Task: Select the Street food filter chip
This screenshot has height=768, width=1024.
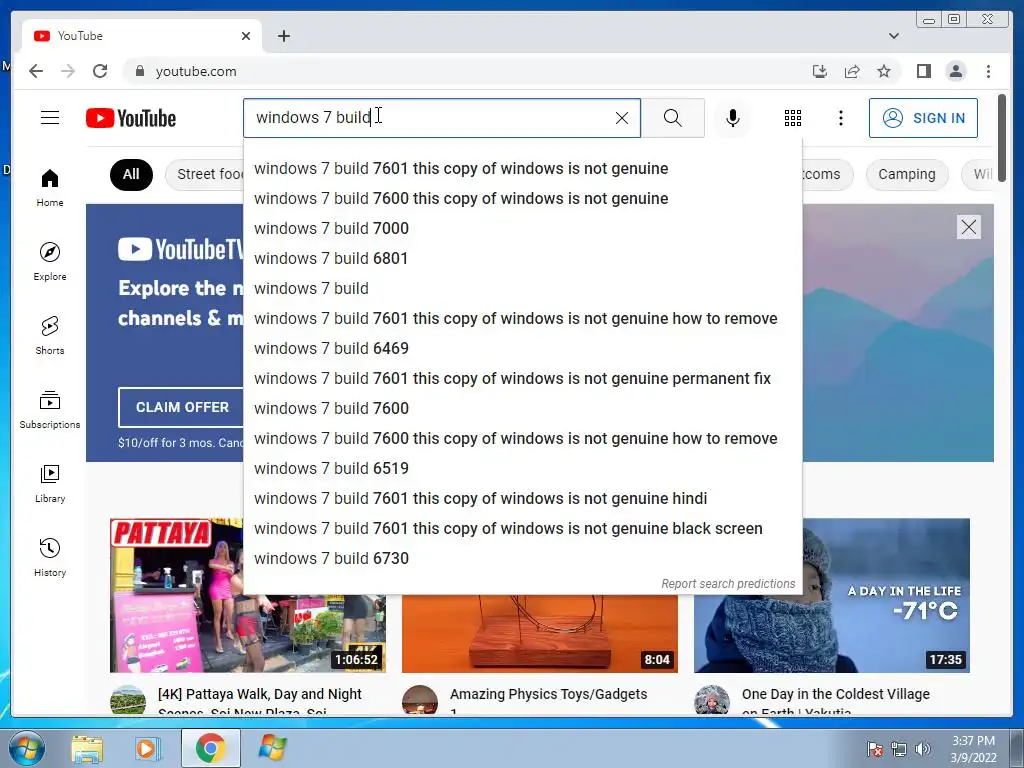Action: point(204,174)
